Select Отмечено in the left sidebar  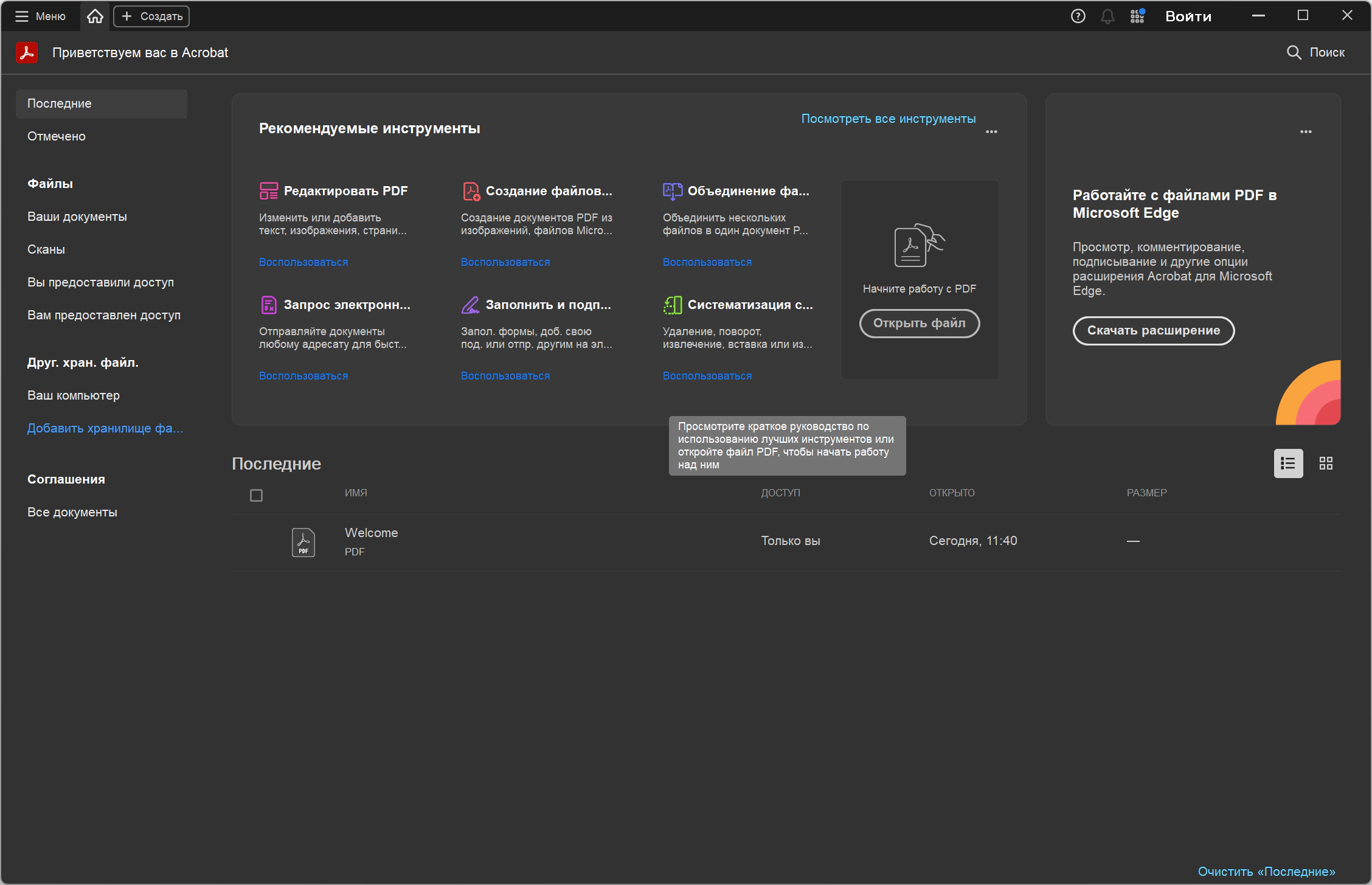57,136
